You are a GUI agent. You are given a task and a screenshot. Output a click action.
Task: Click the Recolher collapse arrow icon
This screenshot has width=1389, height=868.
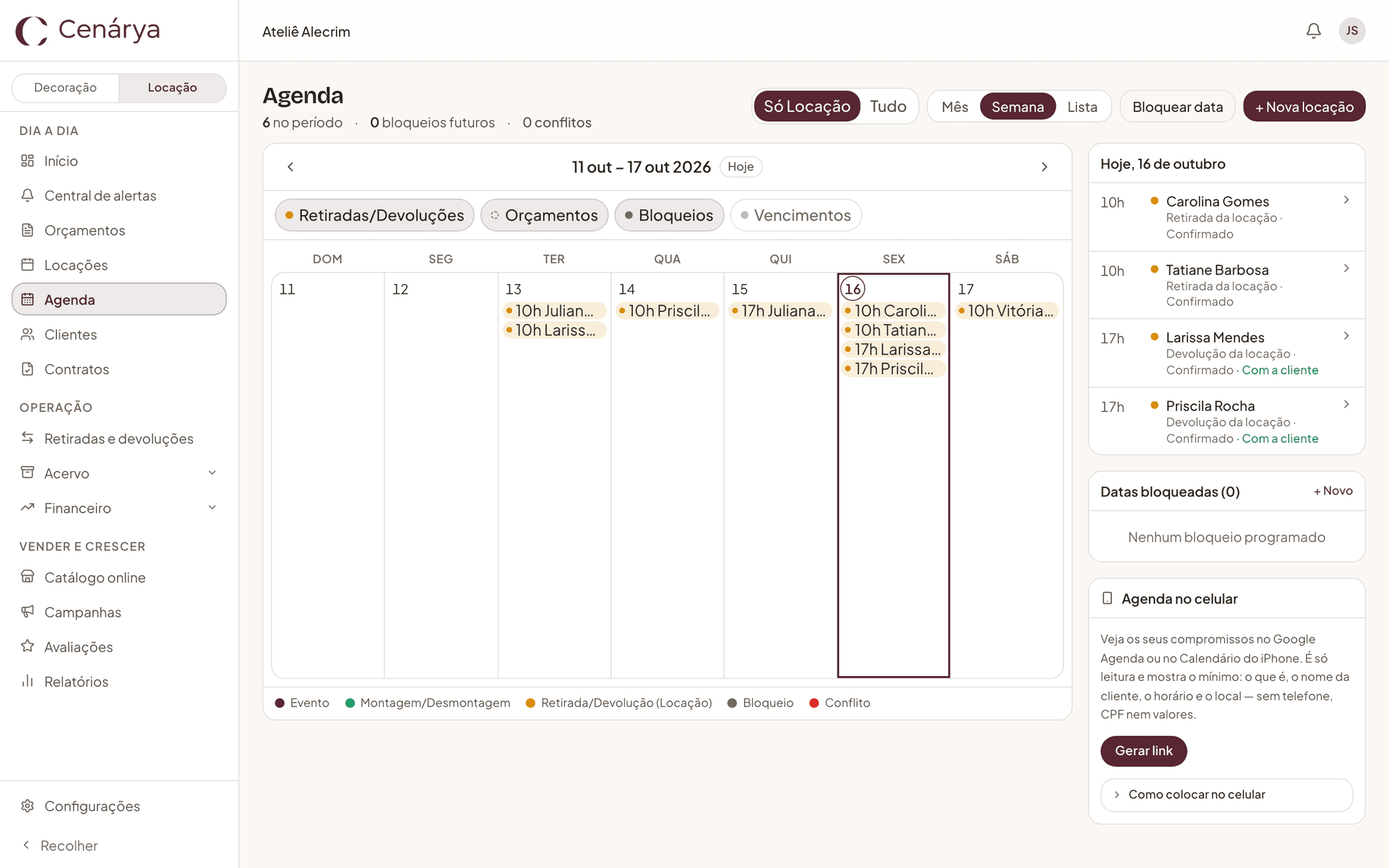click(x=26, y=845)
